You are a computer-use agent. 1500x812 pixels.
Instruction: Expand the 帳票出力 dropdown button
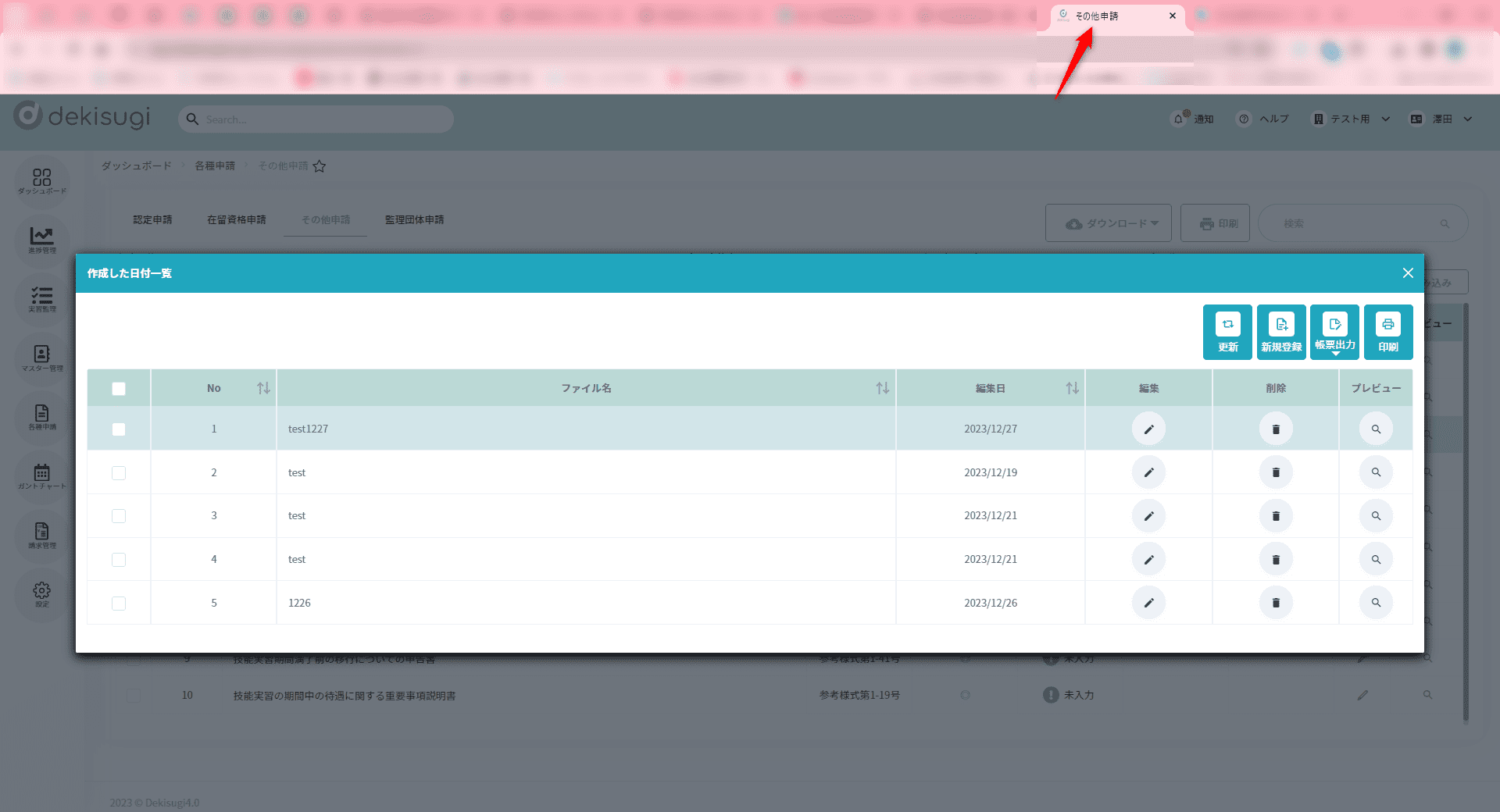click(1334, 332)
